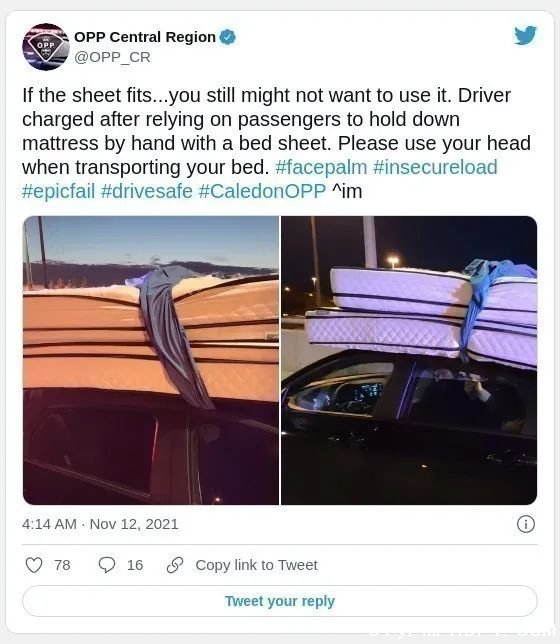Open the OPP Central Region display name
This screenshot has width=560, height=644.
(x=145, y=37)
